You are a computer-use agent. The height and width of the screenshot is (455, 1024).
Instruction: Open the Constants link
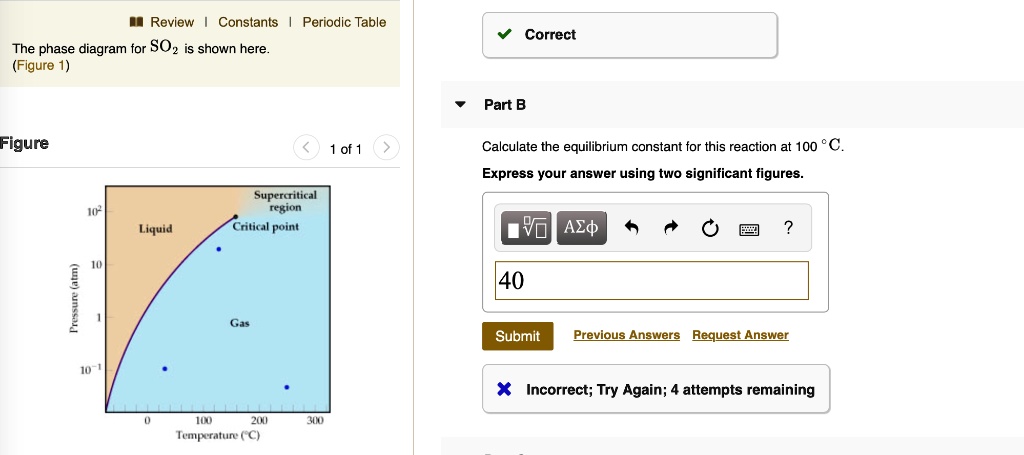pos(248,22)
